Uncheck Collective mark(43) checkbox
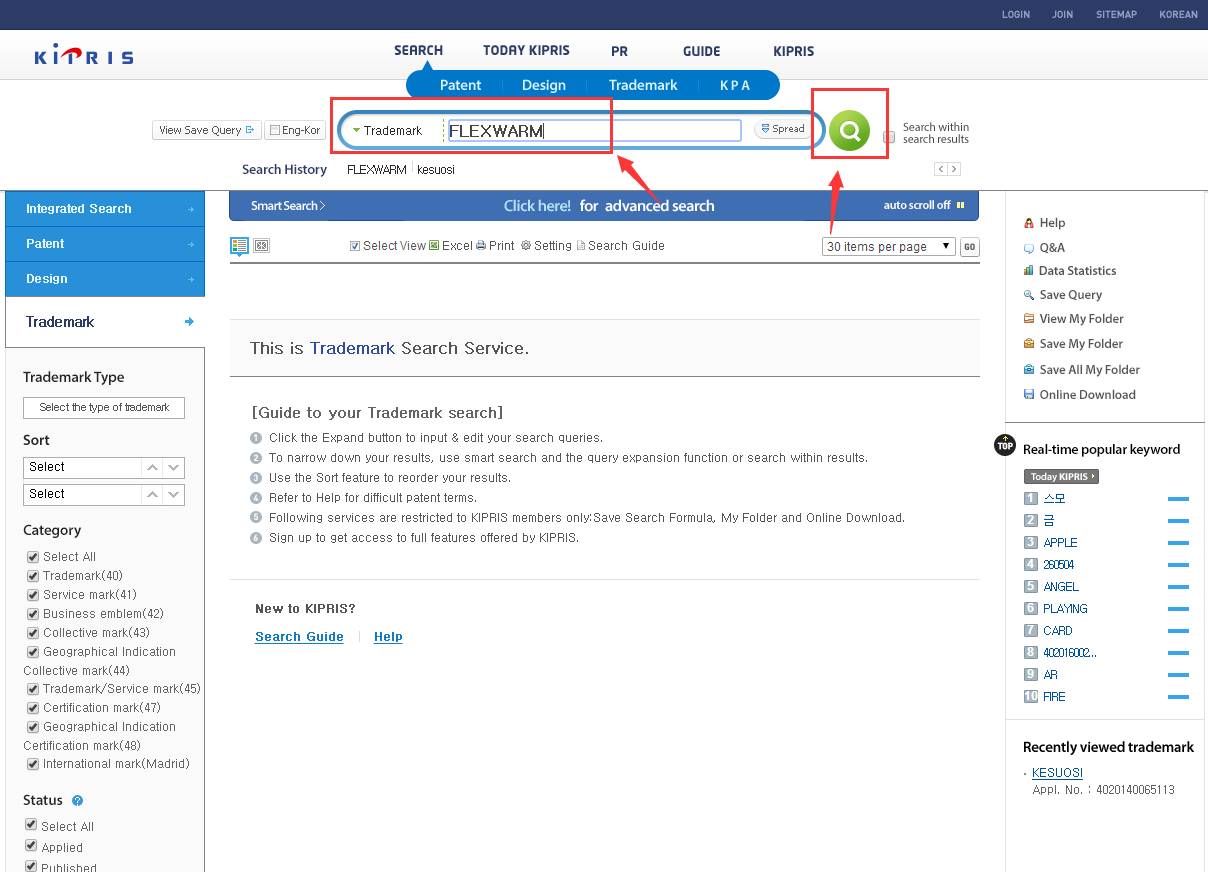The height and width of the screenshot is (872, 1208). click(33, 633)
